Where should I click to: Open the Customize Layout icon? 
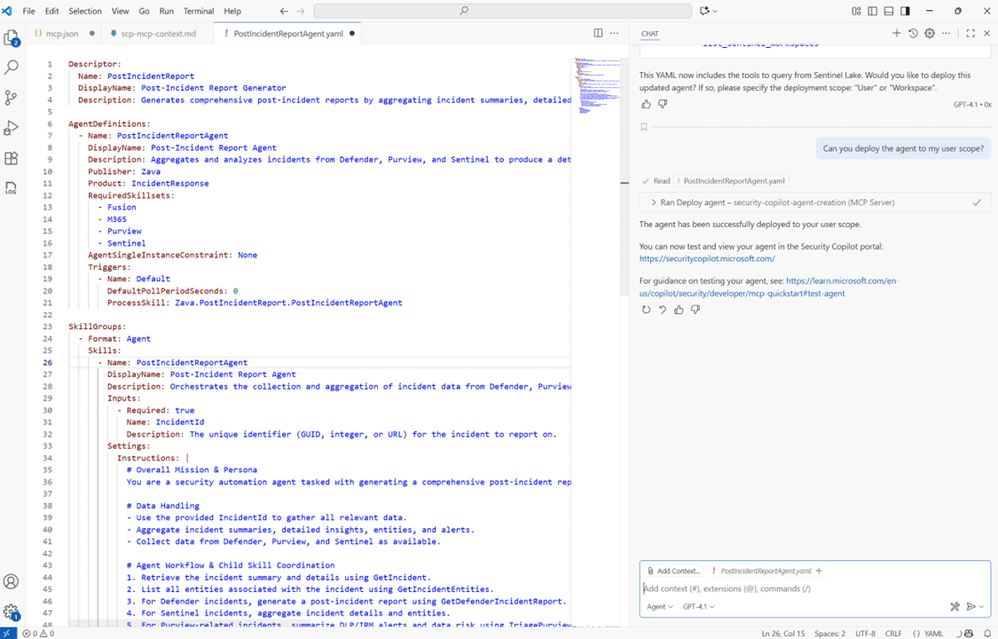[856, 11]
